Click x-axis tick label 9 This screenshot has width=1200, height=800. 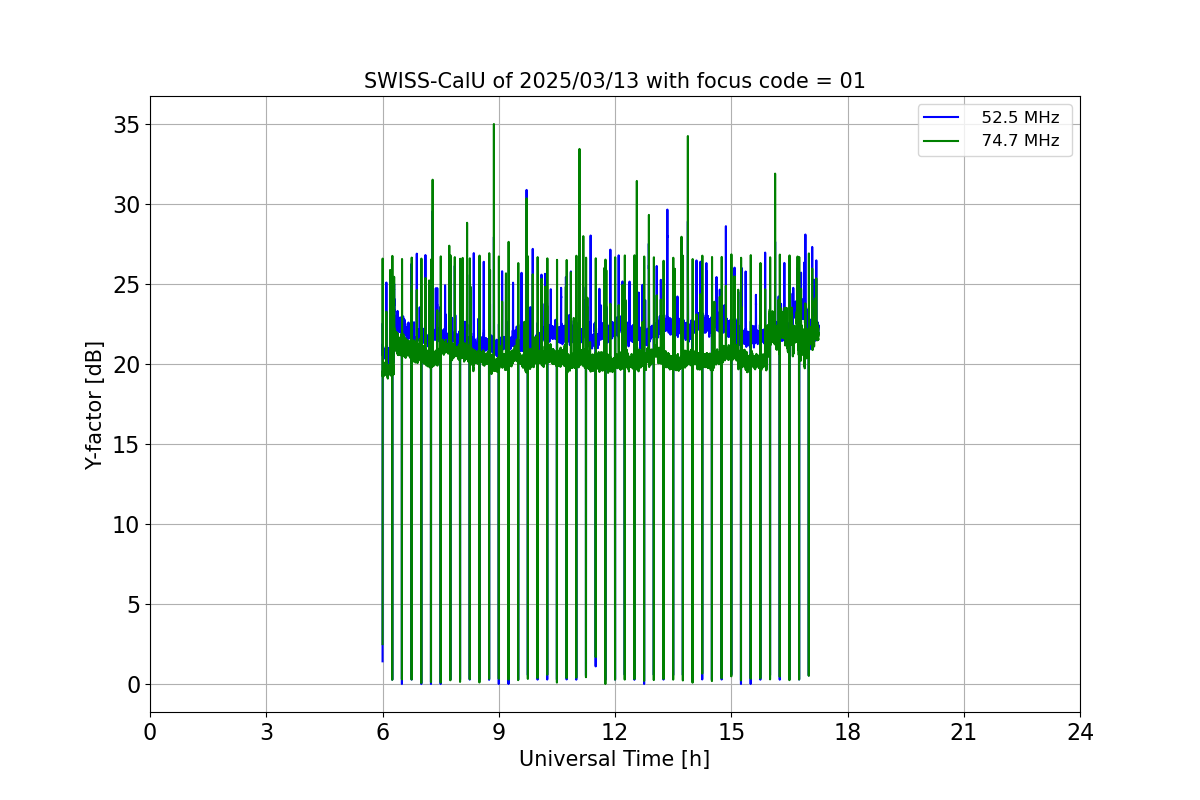click(498, 733)
